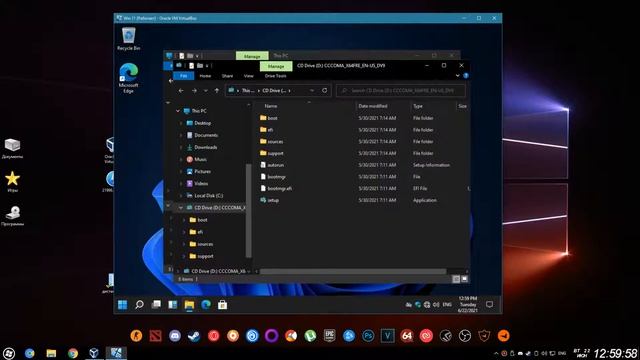This screenshot has width=640, height=360.
Task: Click the Manage tab of the front Explorer window
Action: pos(276,66)
